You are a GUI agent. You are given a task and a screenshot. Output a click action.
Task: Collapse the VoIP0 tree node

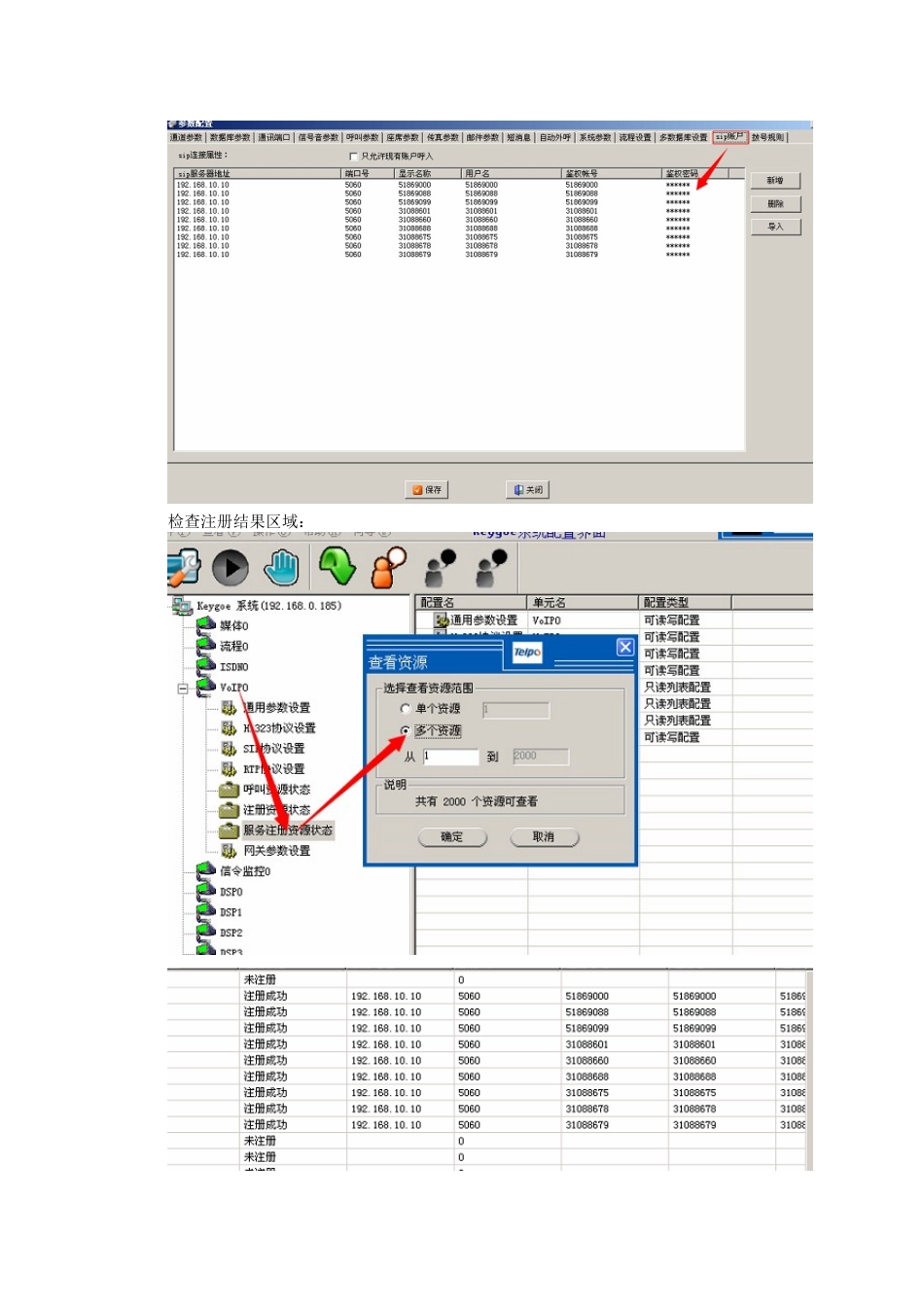tap(182, 688)
